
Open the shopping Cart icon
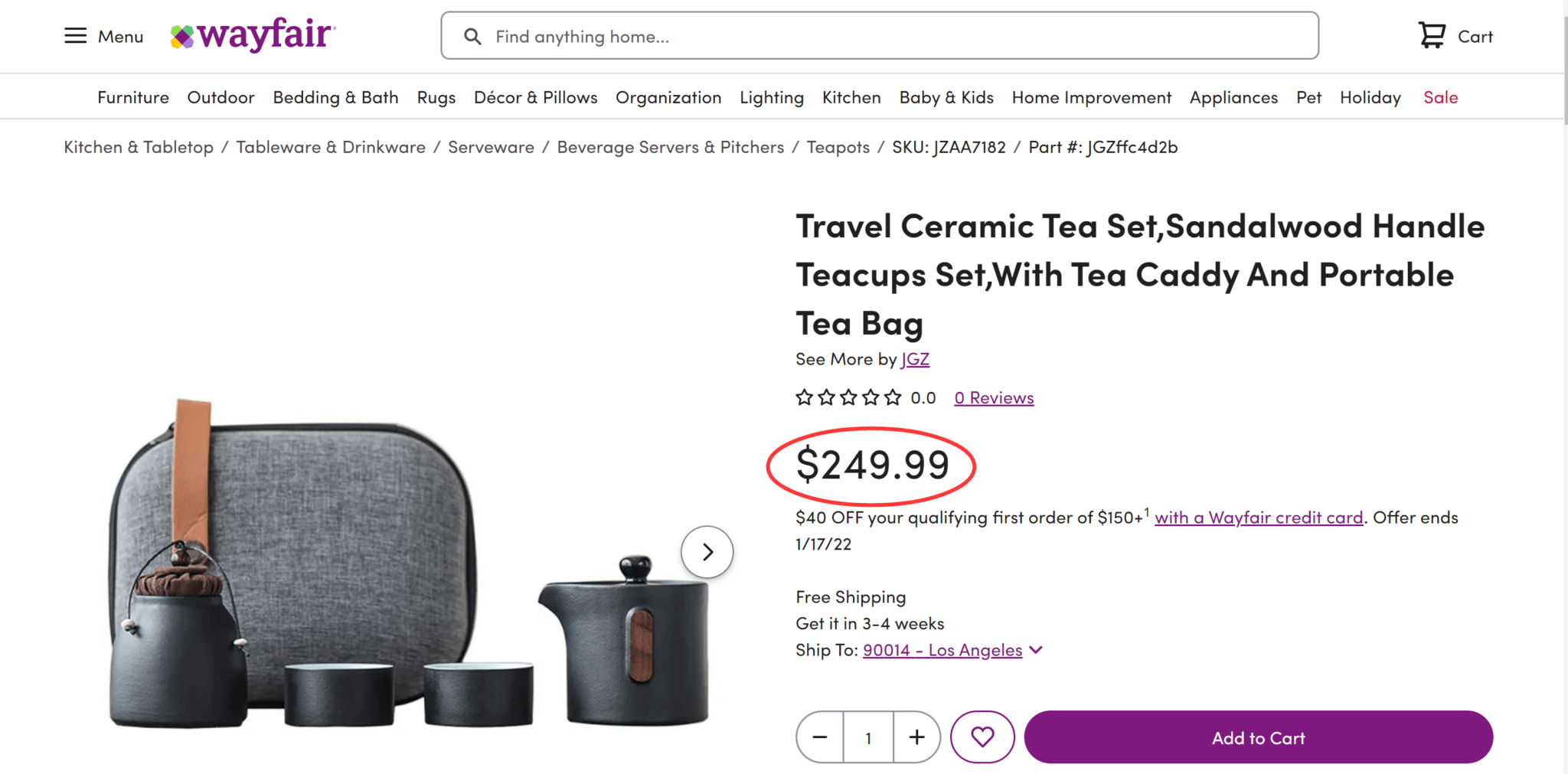pos(1432,35)
